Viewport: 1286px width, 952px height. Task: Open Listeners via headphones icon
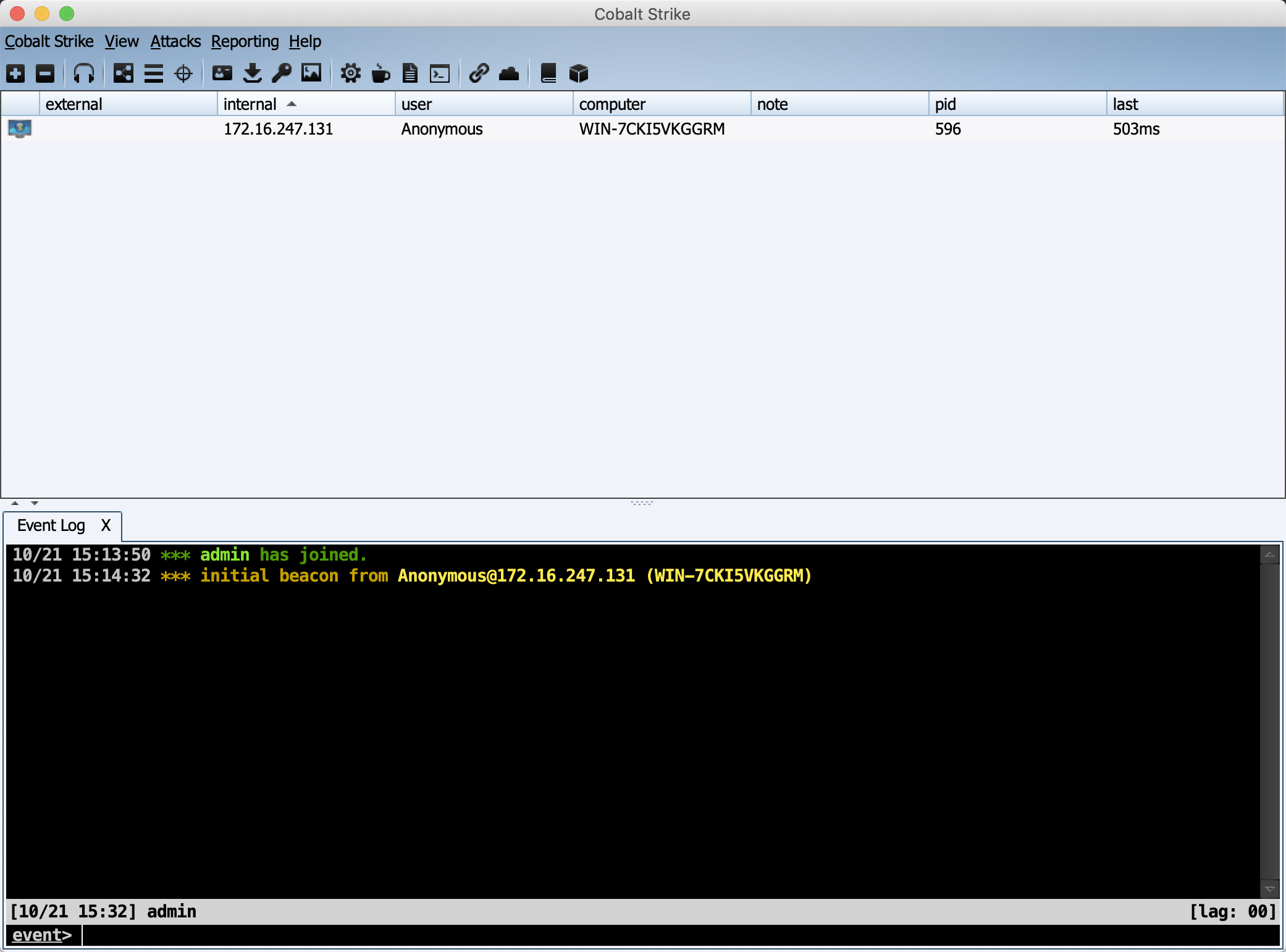coord(84,73)
